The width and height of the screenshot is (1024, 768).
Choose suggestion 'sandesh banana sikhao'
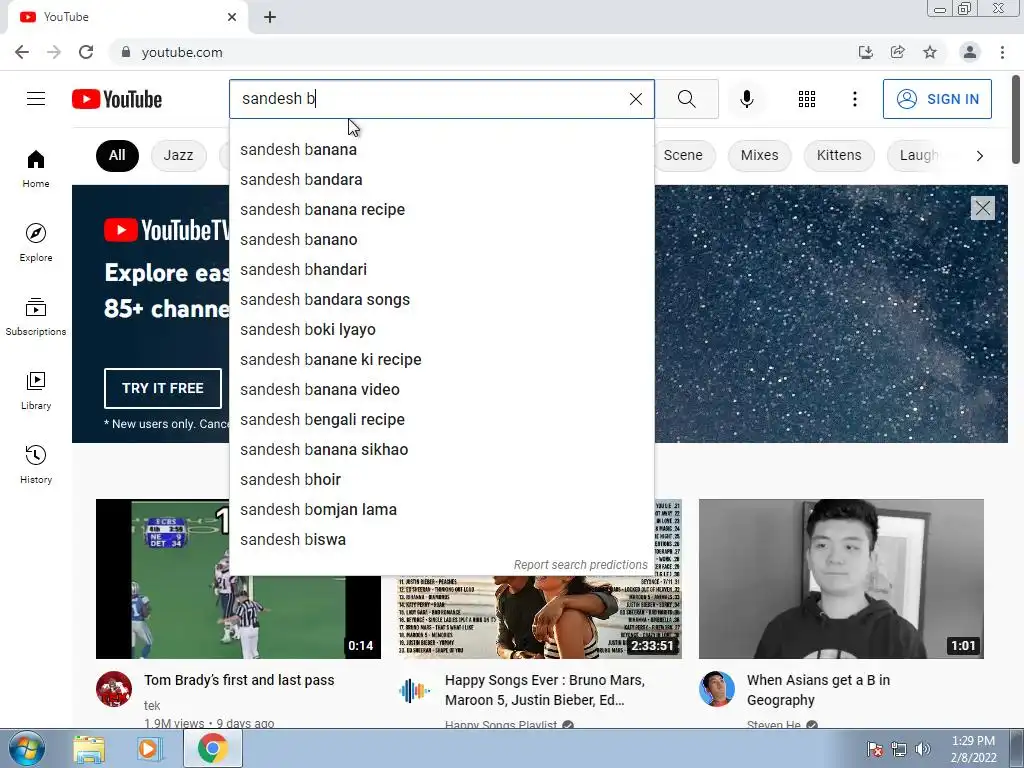click(x=441, y=450)
